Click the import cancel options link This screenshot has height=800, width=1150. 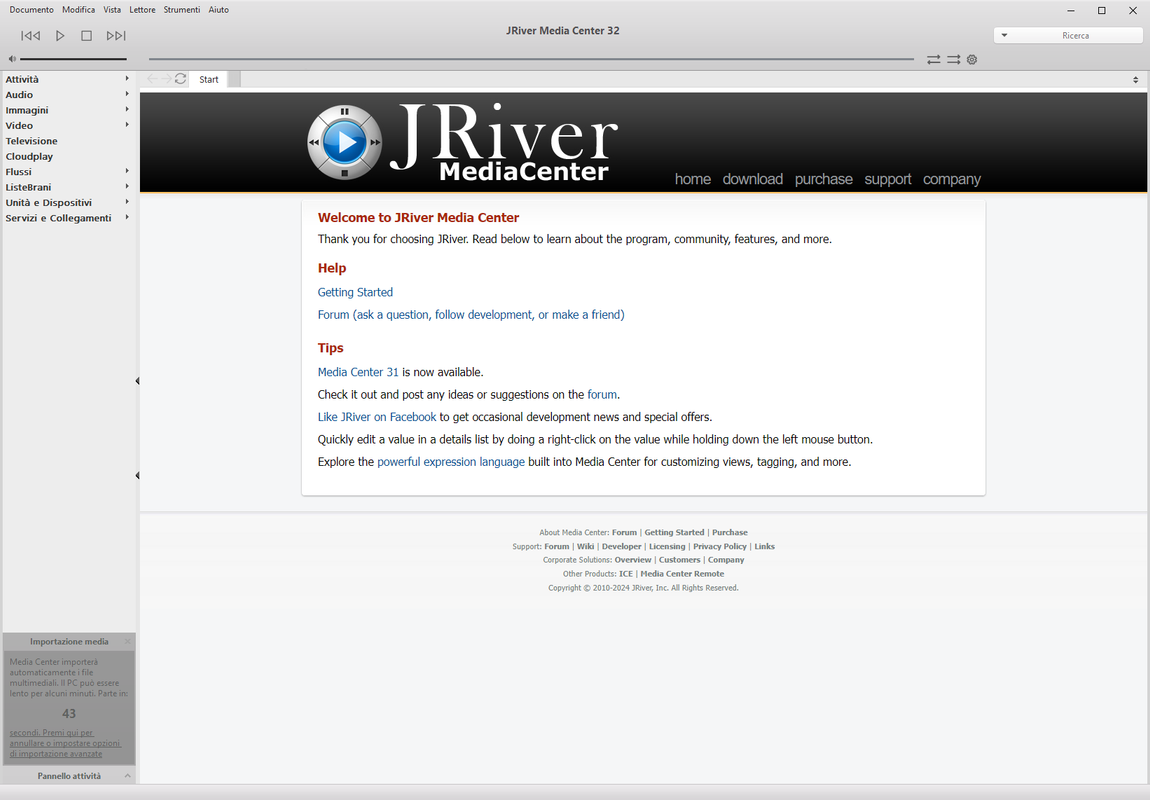(65, 743)
